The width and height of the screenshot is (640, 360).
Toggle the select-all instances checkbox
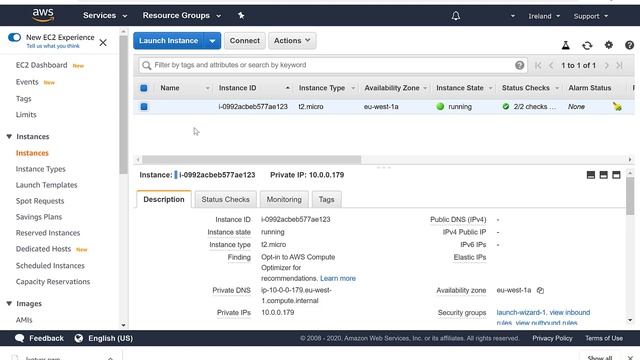click(x=144, y=88)
